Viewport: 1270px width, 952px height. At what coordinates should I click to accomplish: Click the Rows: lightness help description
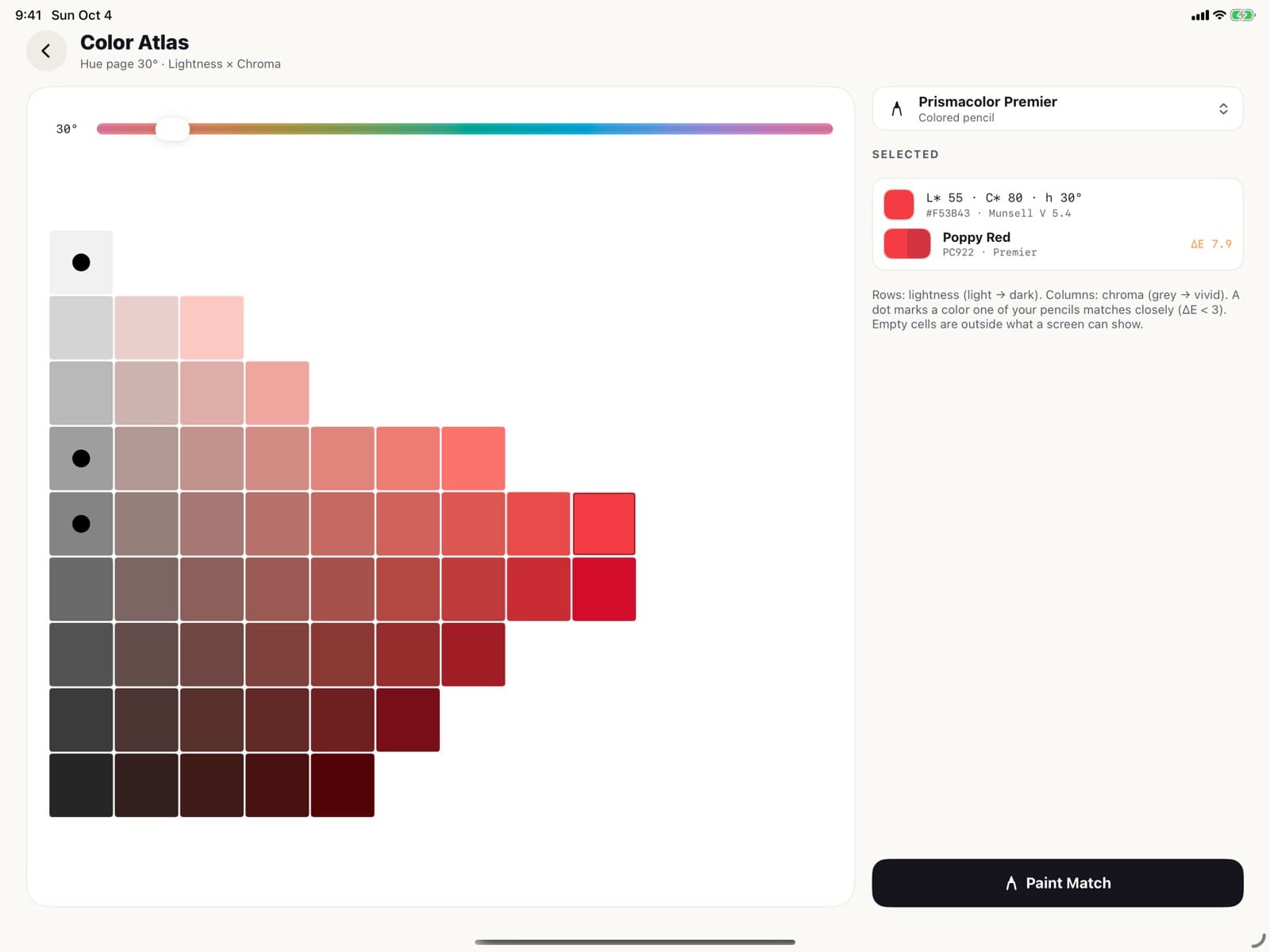1056,309
